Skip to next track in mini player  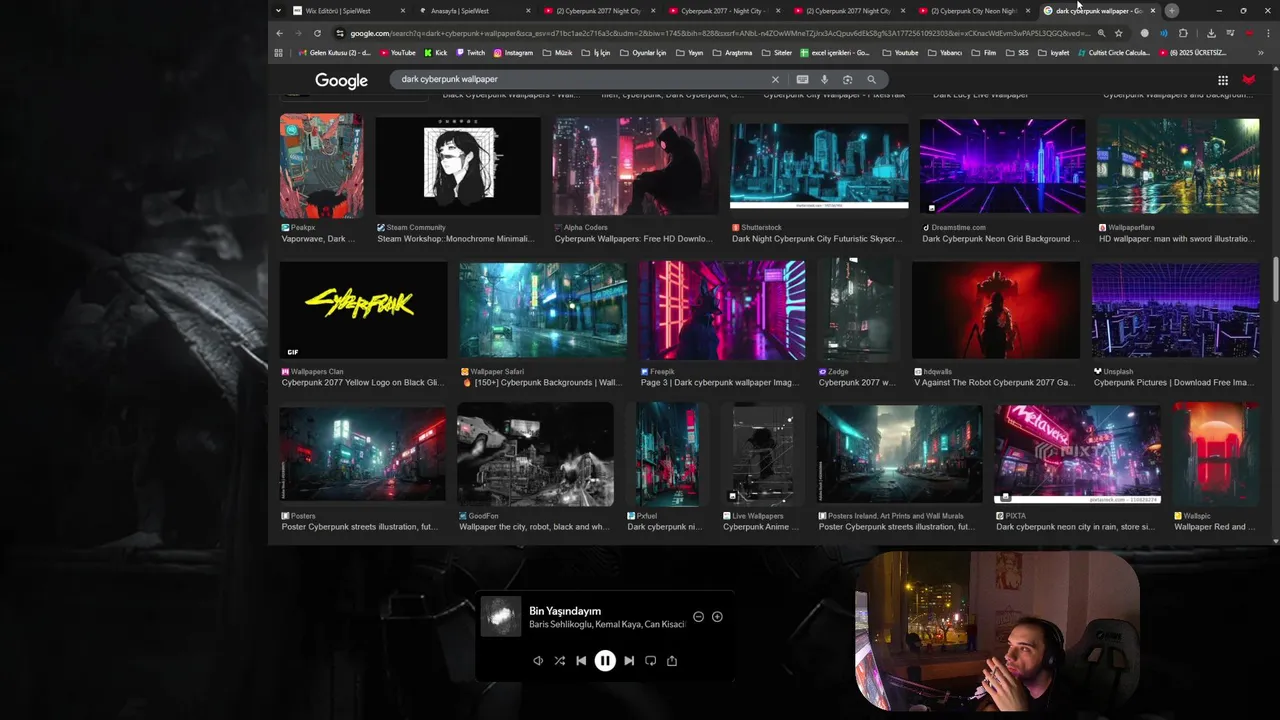[629, 660]
